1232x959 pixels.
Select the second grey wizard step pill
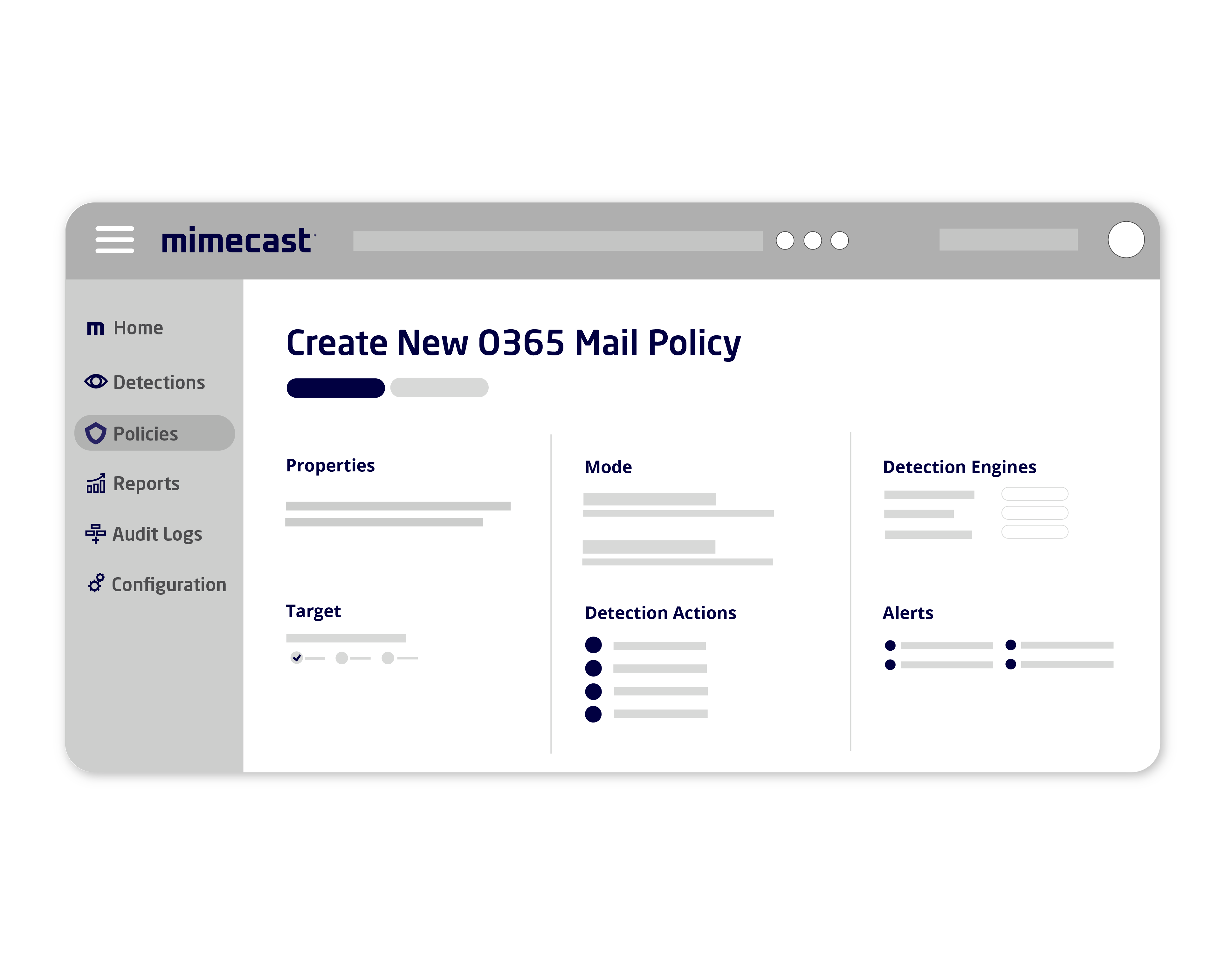coord(439,387)
